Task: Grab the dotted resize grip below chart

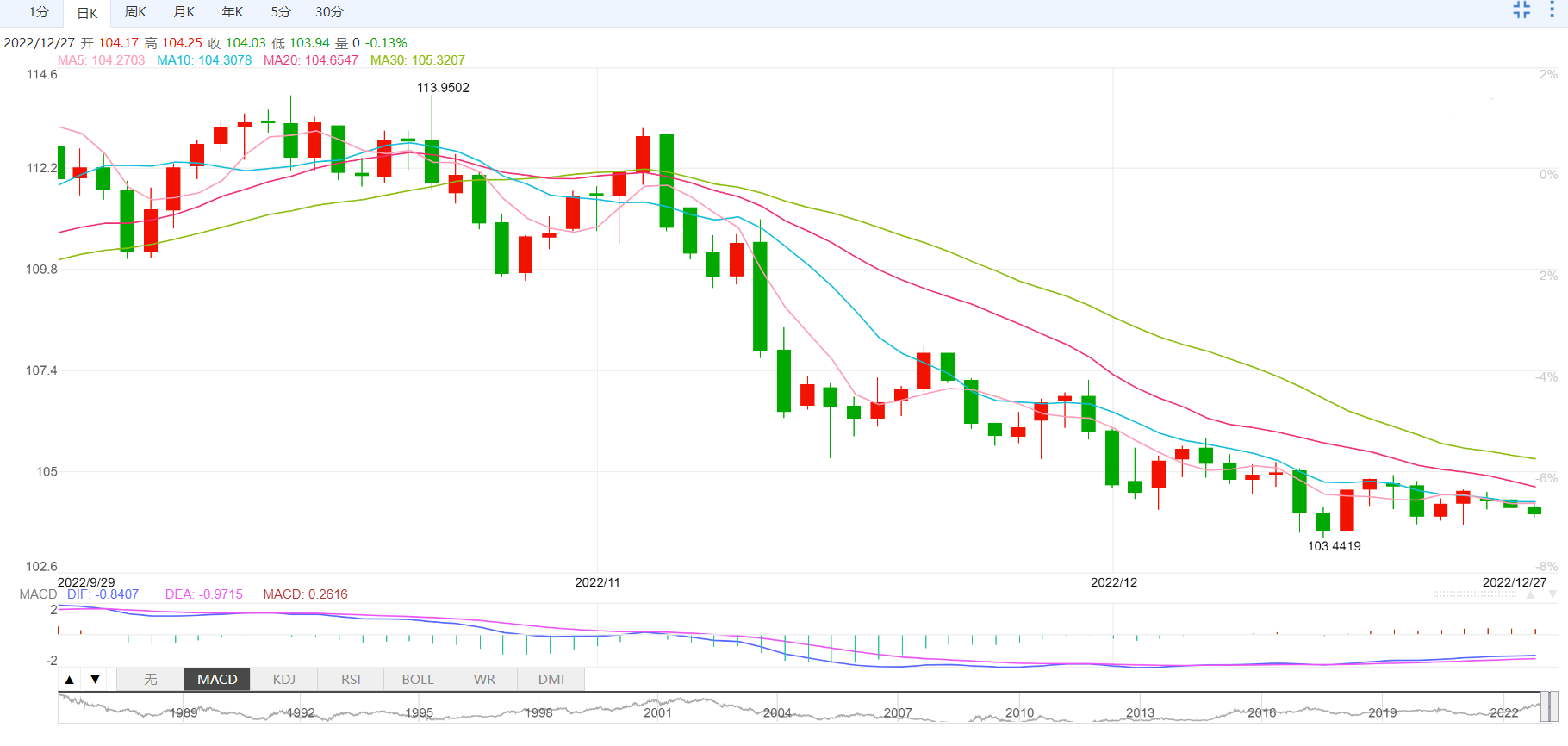Action: [x=1475, y=594]
